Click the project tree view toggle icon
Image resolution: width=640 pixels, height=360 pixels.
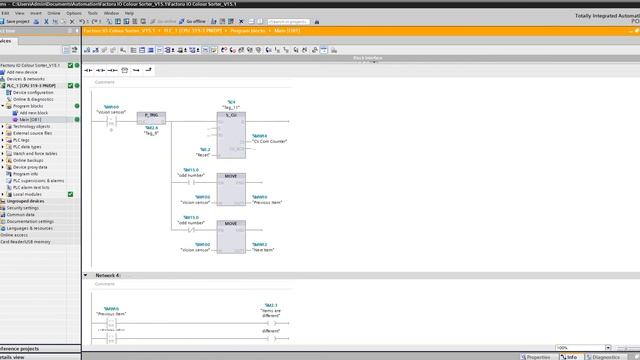67,50
